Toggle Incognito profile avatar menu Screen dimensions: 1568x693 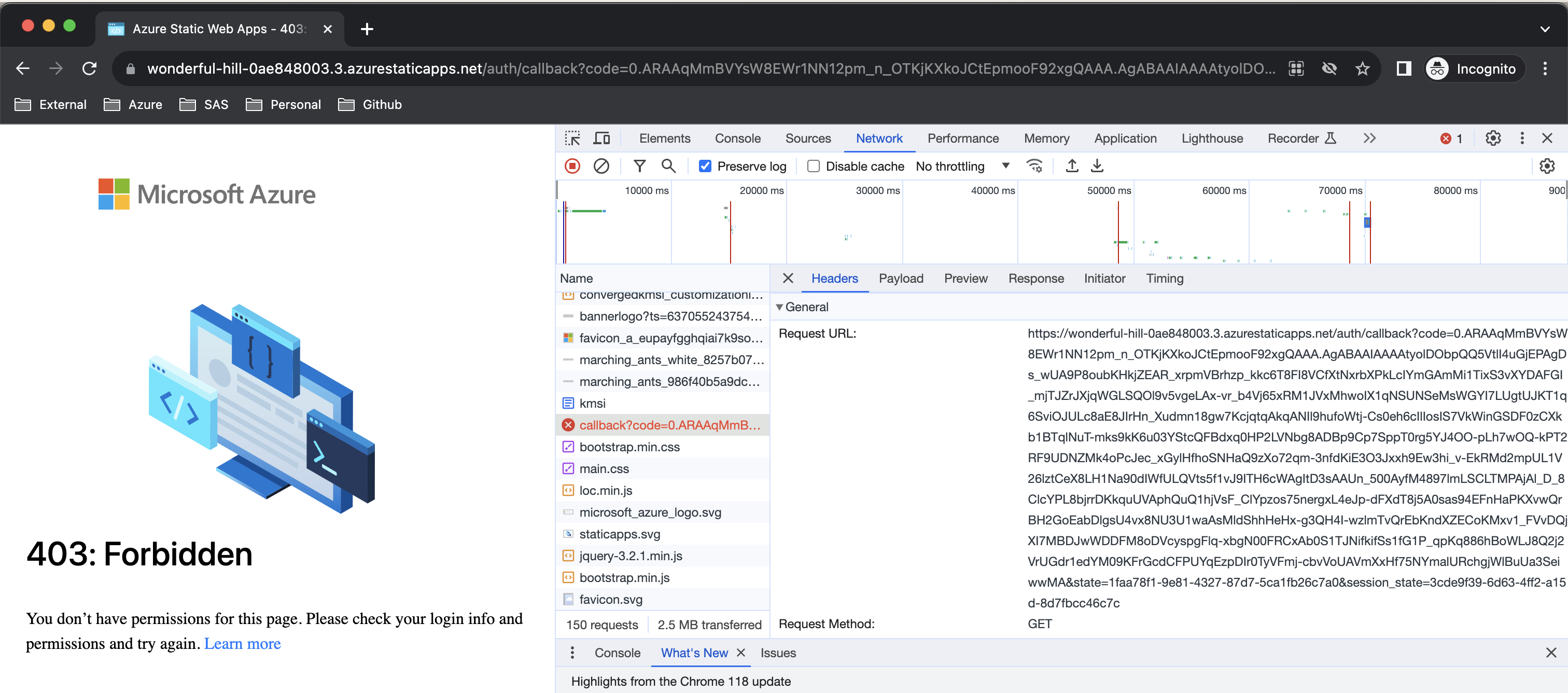(1438, 68)
